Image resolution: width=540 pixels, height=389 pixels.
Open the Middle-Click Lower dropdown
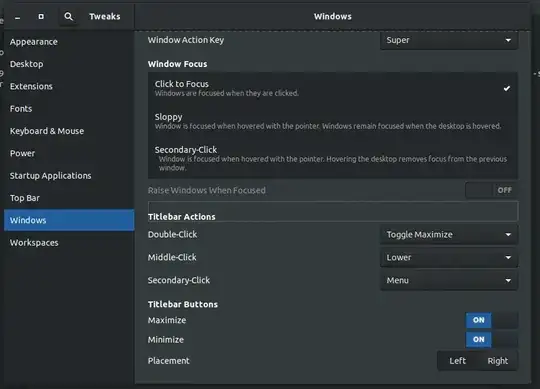(x=449, y=257)
